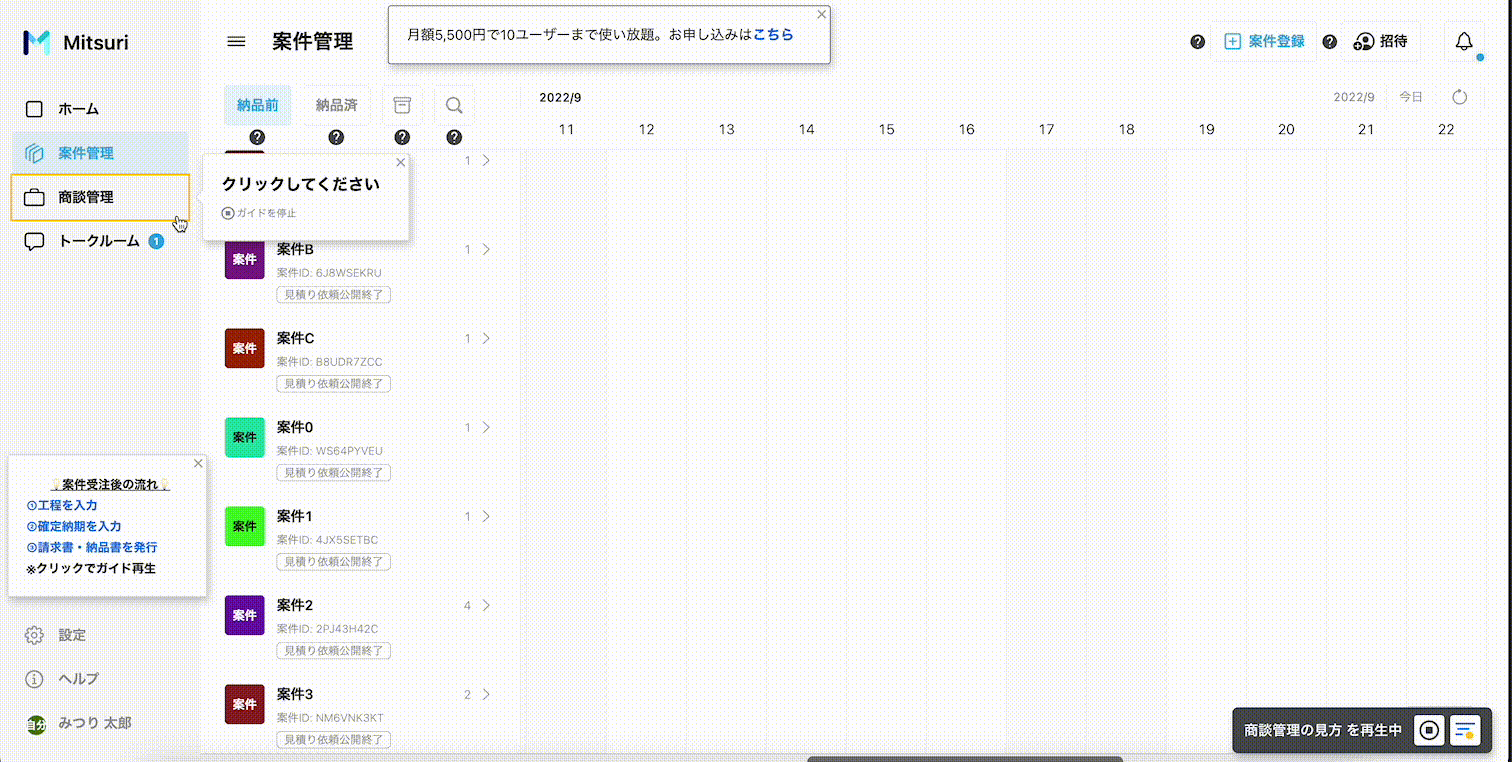The height and width of the screenshot is (762, 1512).
Task: Close the pricing banner popup
Action: coord(821,15)
